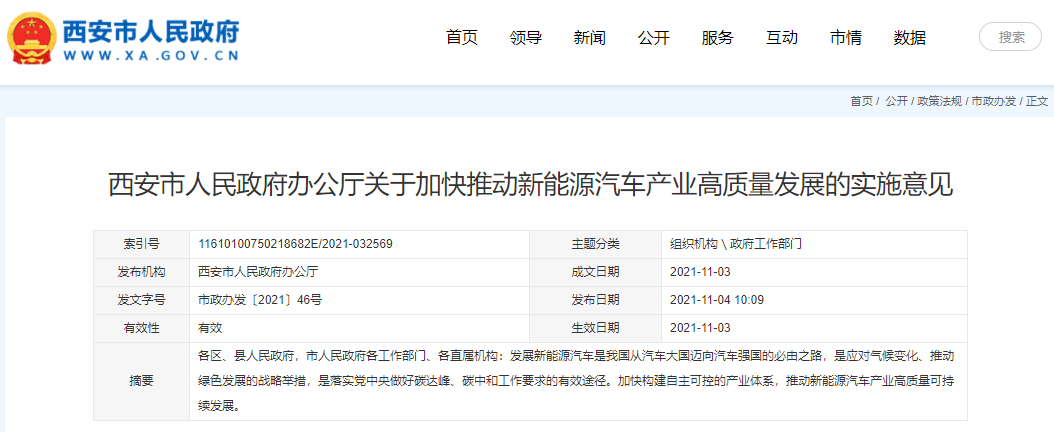Viewport: 1054px width, 432px height.
Task: Click the 生效日期 label cell
Action: coord(596,329)
